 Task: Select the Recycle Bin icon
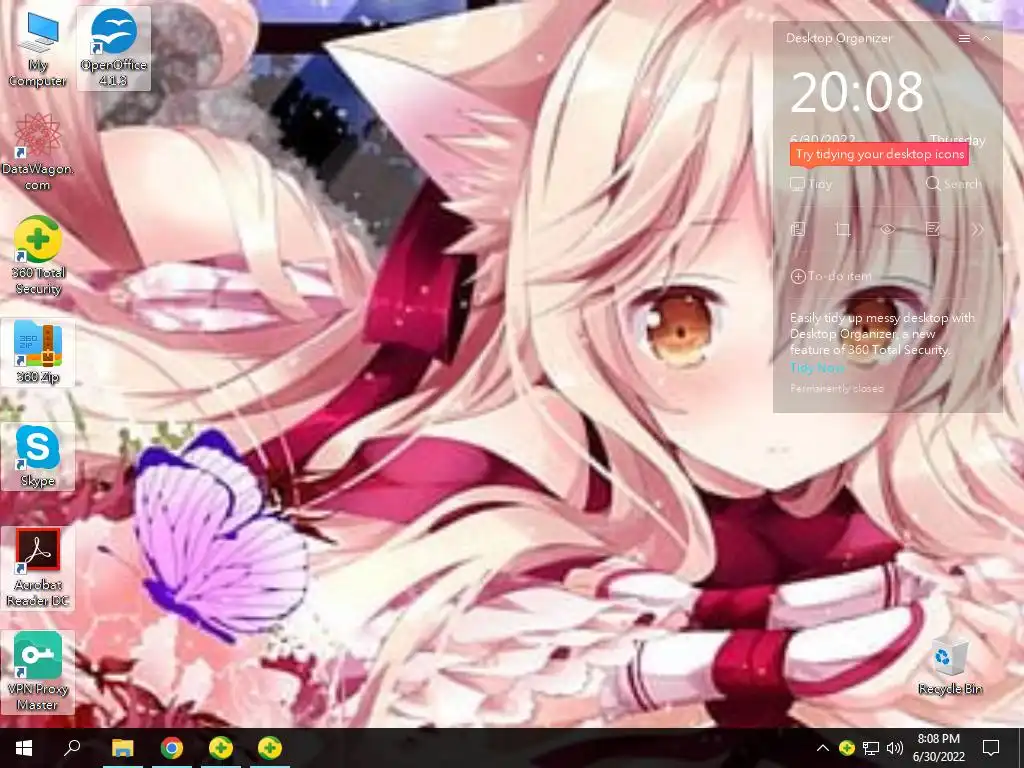[950, 666]
